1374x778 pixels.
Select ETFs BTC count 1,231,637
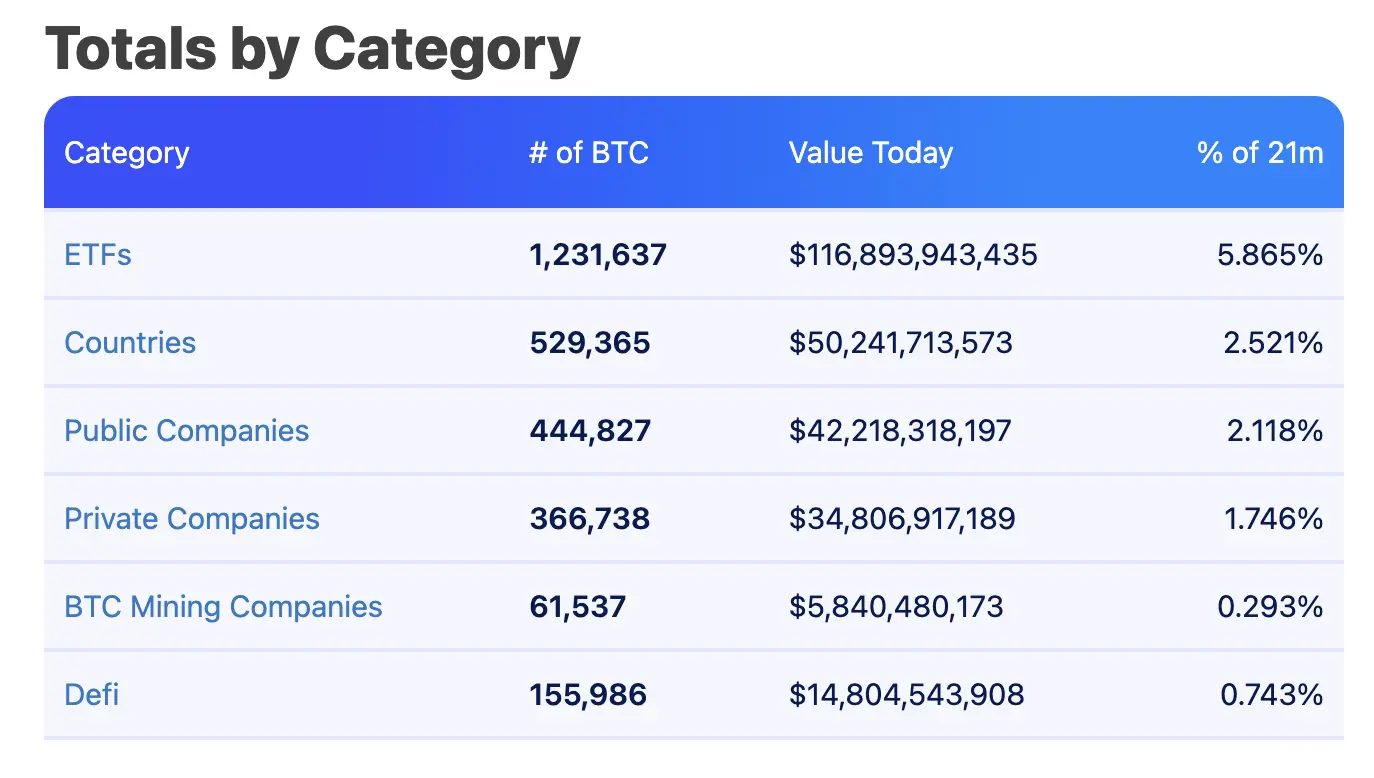(x=597, y=255)
